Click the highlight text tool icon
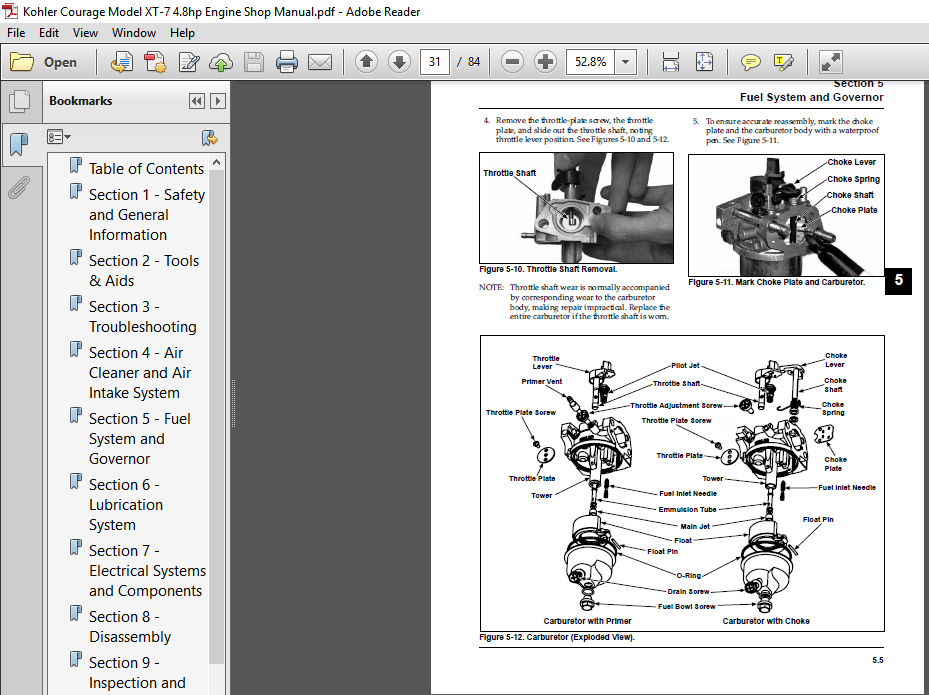Viewport: 929px width, 695px height. point(783,62)
